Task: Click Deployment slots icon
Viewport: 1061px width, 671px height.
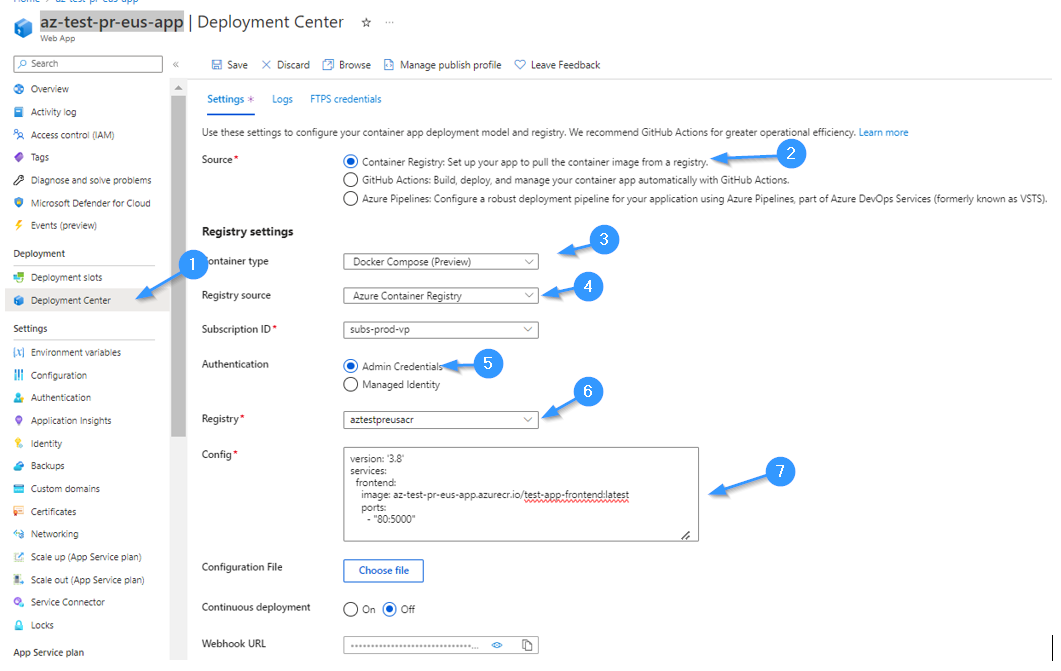Action: [19, 277]
